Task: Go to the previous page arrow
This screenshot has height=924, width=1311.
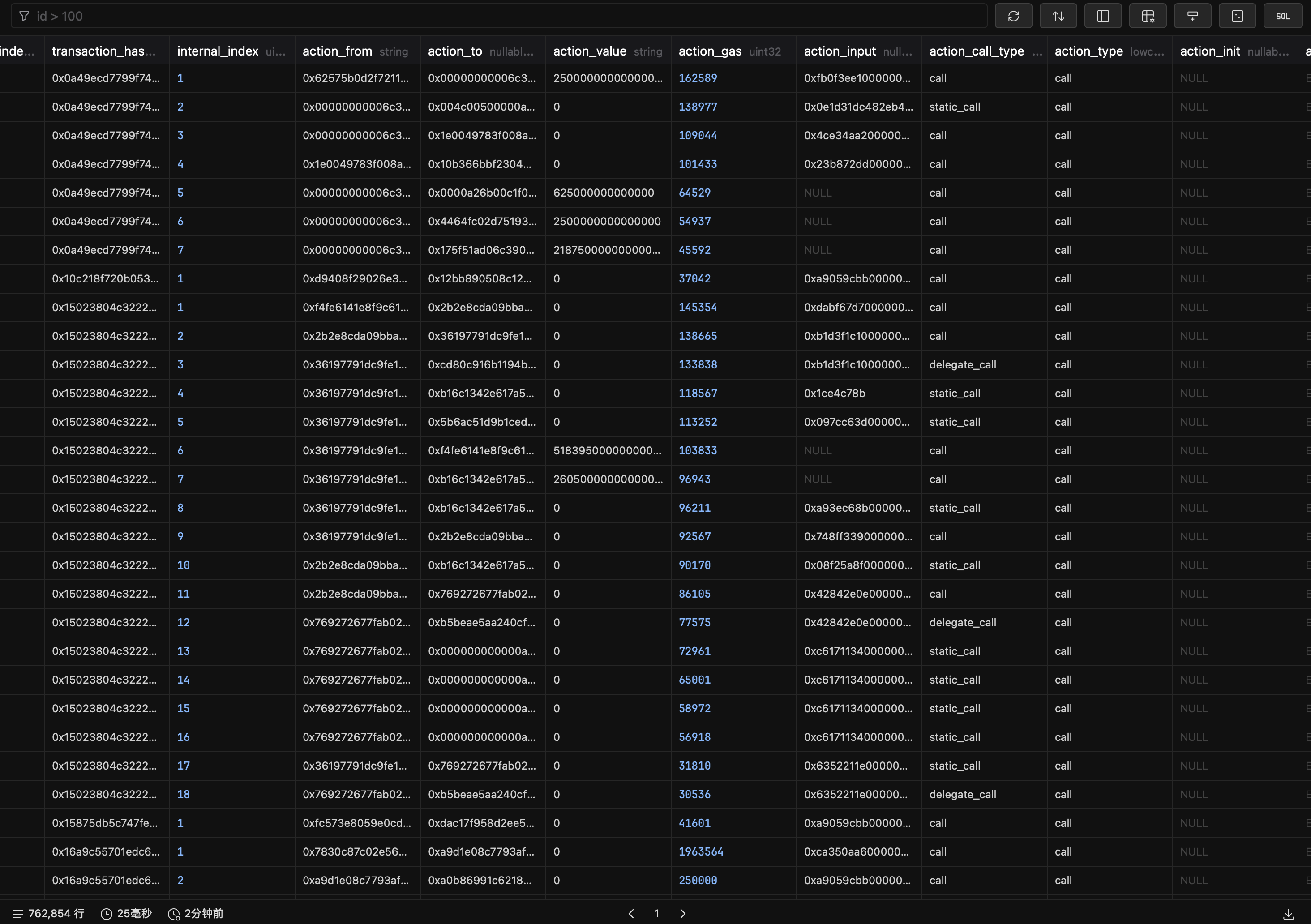Action: click(x=631, y=914)
